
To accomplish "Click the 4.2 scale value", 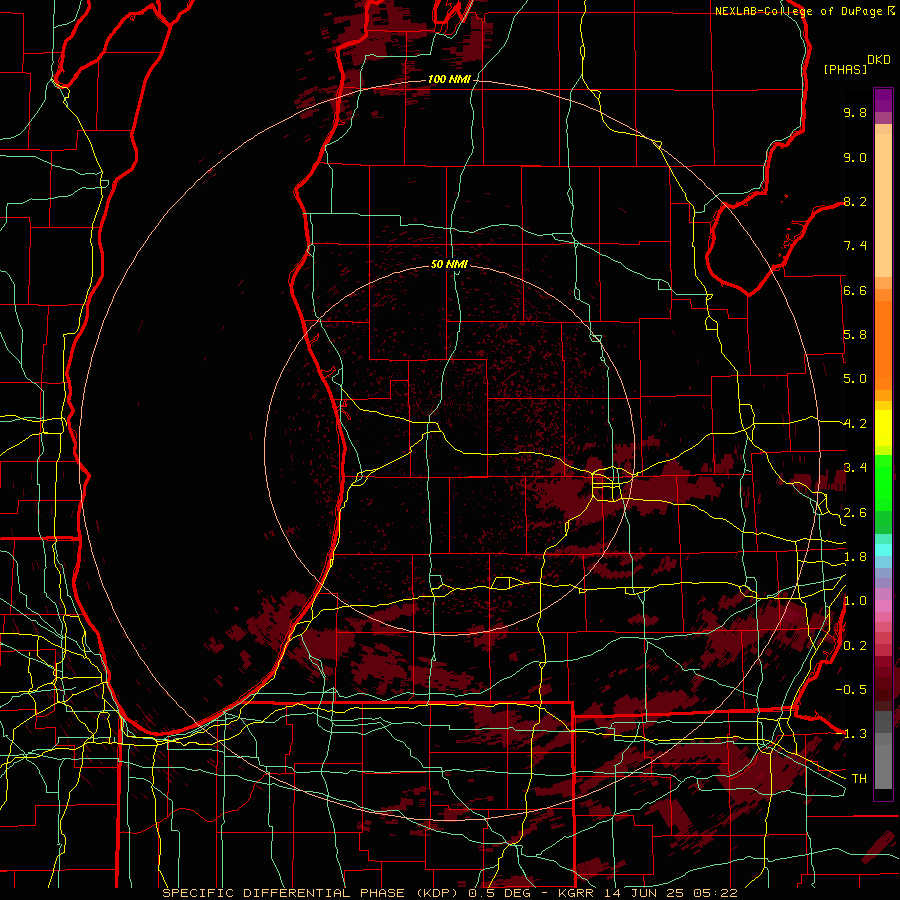I will 855,424.
